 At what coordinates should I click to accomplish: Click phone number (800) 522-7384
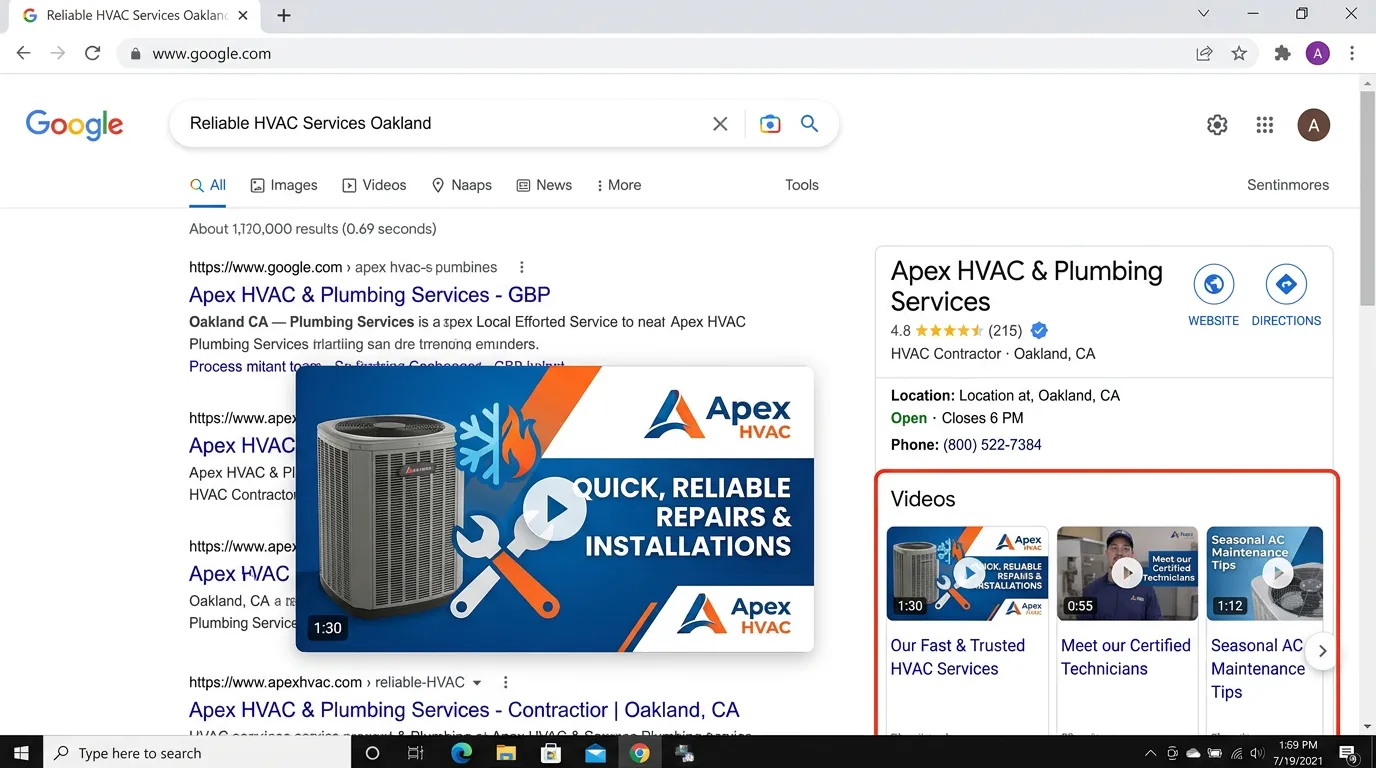(992, 445)
